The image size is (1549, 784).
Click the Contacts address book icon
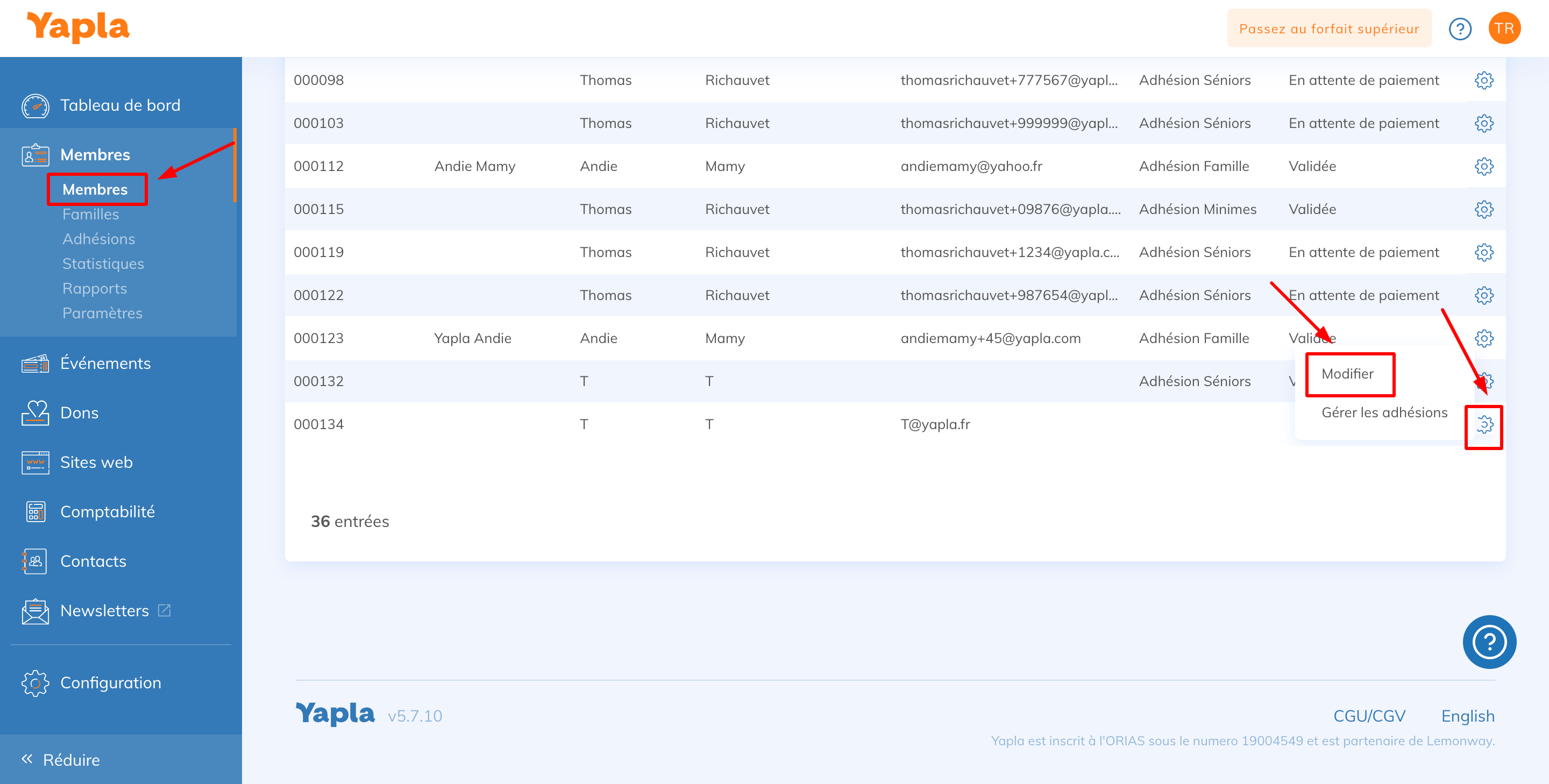point(35,561)
